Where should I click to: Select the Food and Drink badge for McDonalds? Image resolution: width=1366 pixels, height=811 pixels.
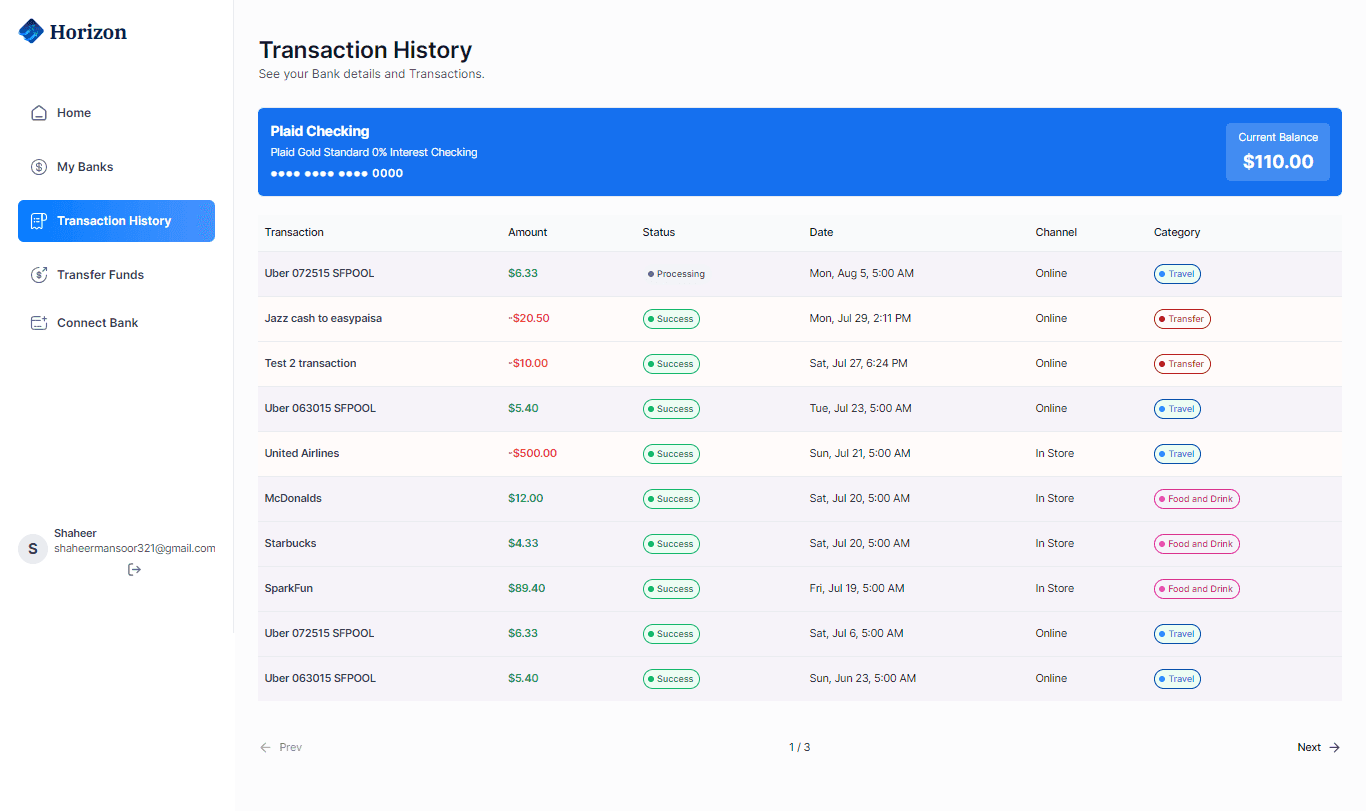(1196, 498)
